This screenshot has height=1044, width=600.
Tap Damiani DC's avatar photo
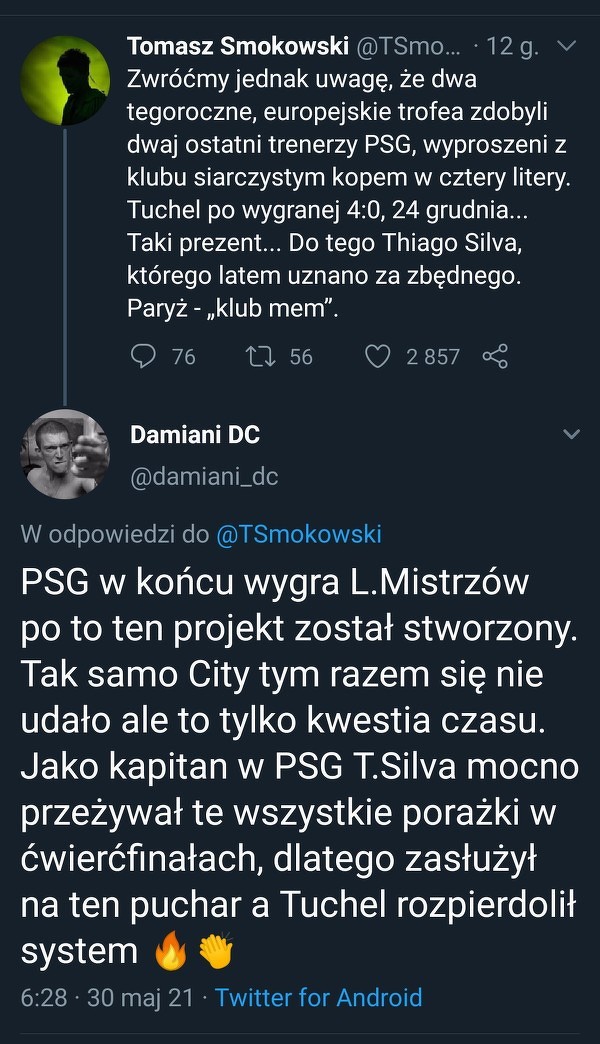click(x=65, y=454)
